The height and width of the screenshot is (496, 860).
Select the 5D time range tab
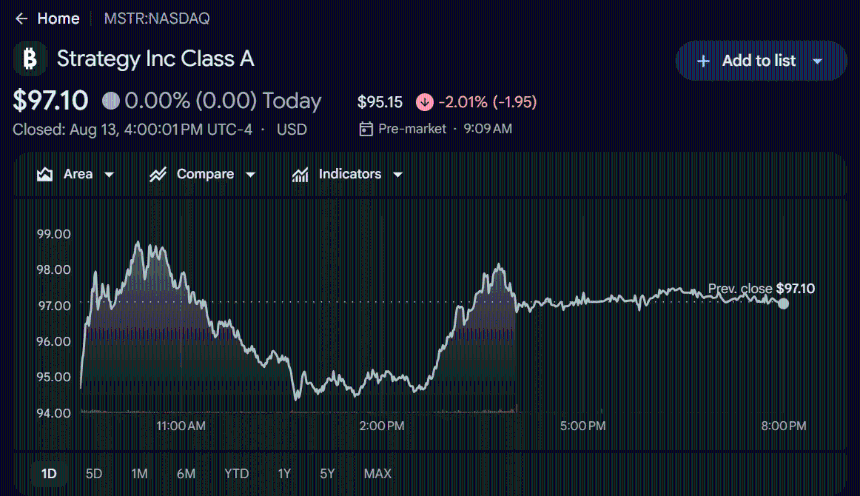(x=94, y=474)
